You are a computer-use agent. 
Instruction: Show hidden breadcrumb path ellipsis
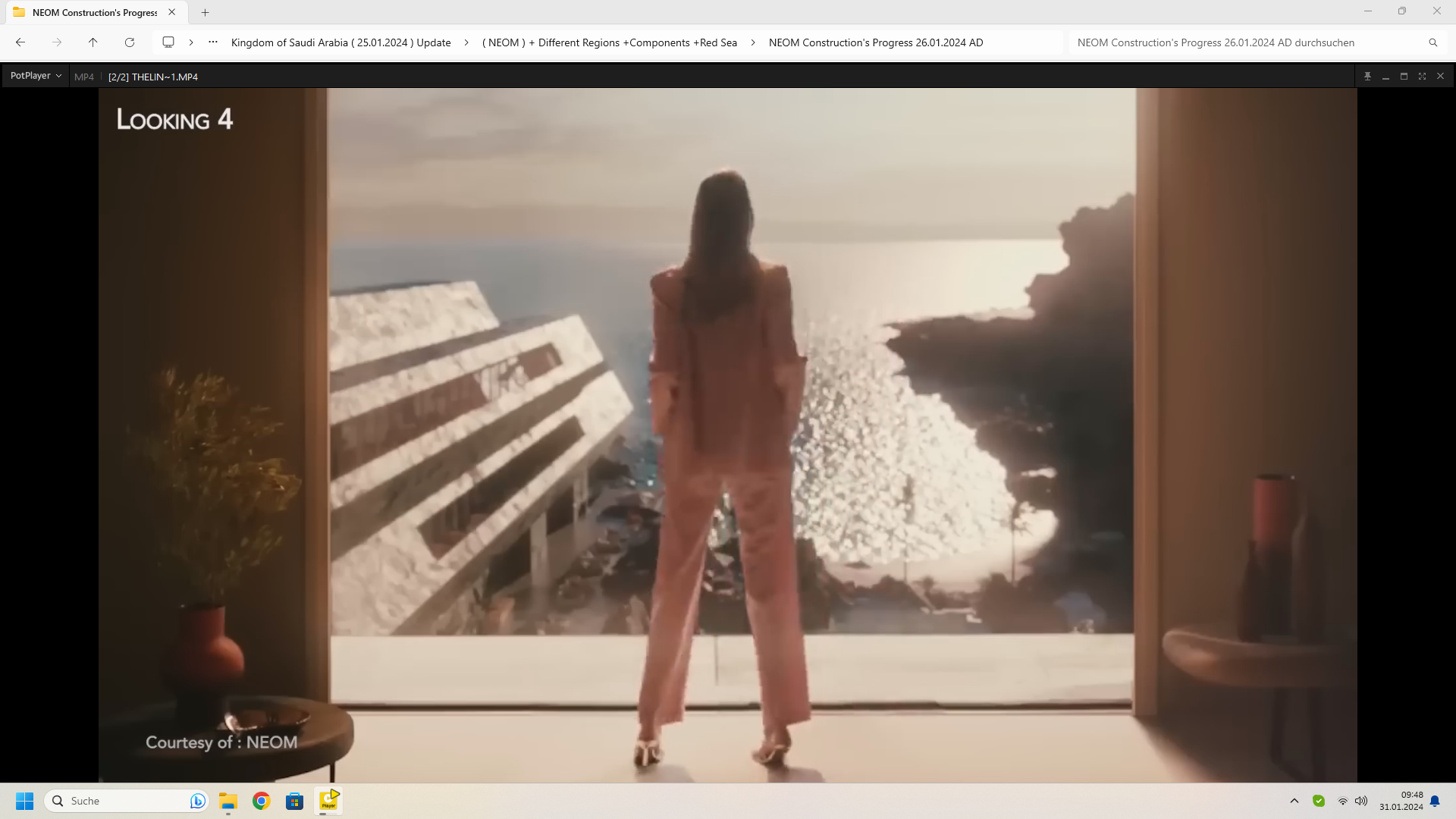[x=213, y=42]
